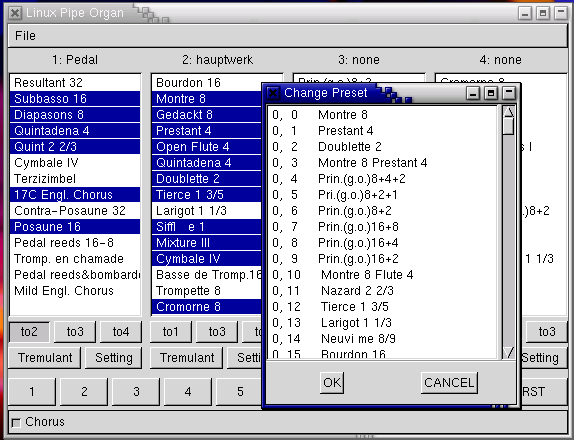Screen dimensions: 574x440
Task: Click the '2: hauptwerk' manual header
Action: point(217,60)
